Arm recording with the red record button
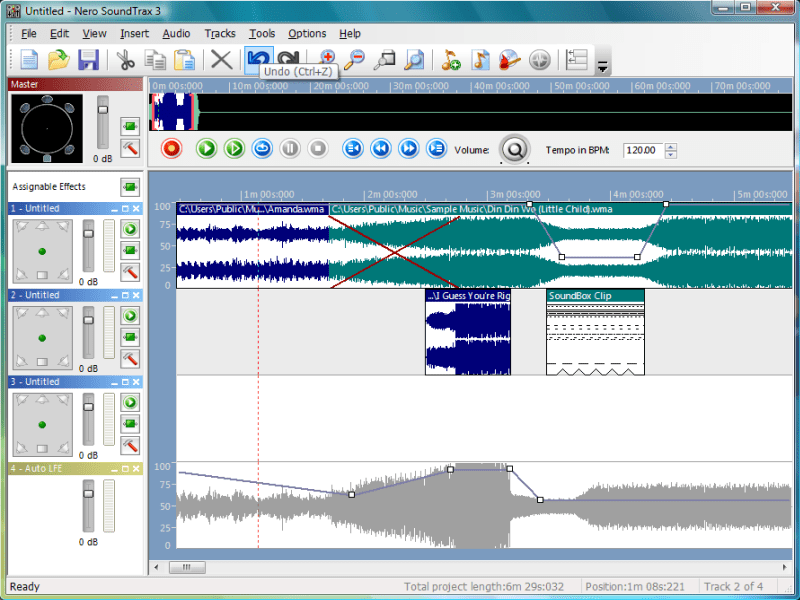The image size is (800, 600). coord(172,148)
